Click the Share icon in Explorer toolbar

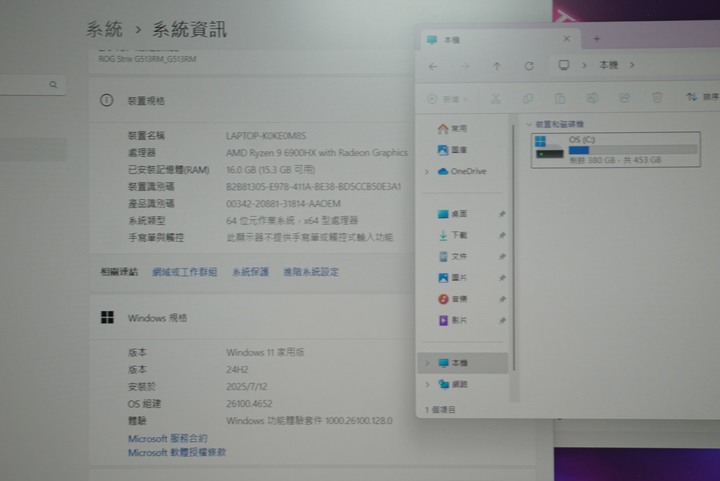[624, 98]
